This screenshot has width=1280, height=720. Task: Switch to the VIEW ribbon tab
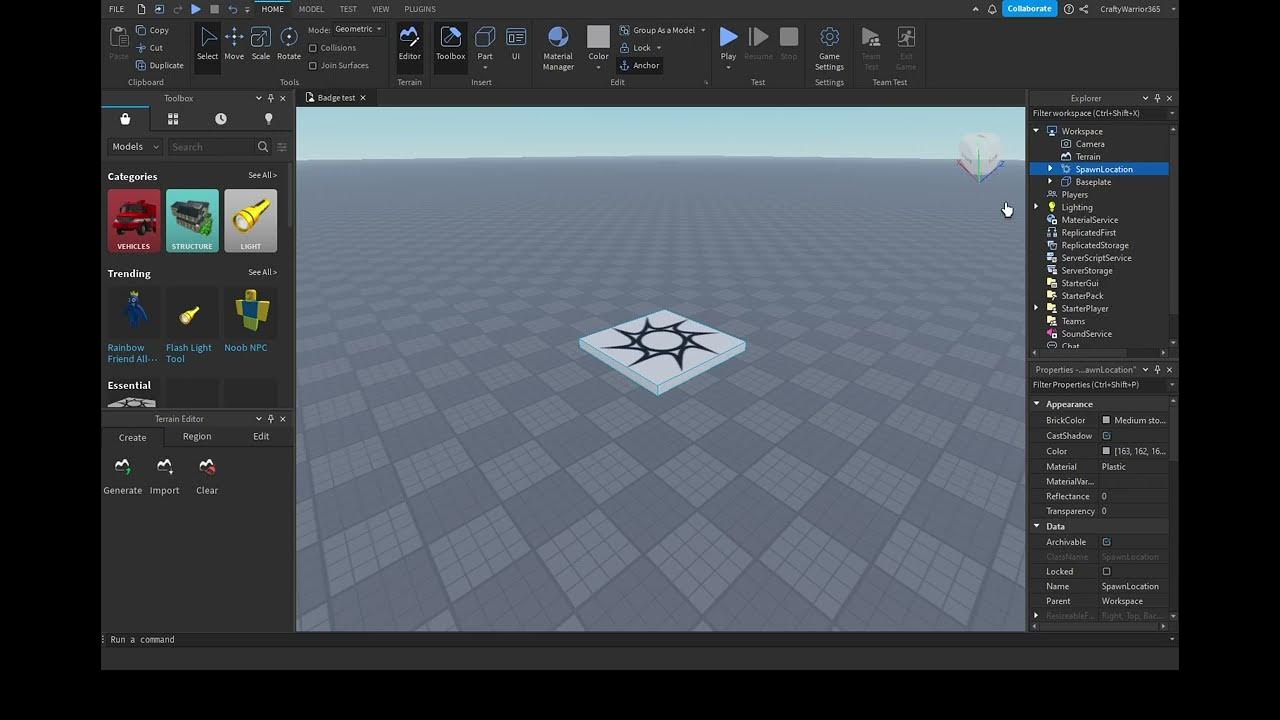pos(381,9)
